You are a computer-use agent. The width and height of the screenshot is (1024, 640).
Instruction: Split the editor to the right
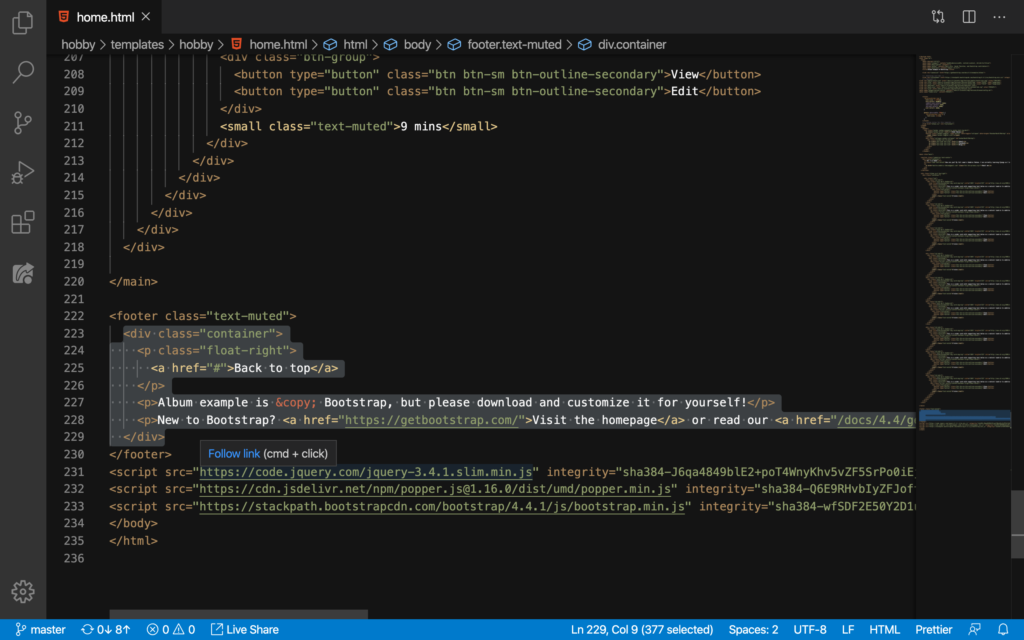click(969, 17)
